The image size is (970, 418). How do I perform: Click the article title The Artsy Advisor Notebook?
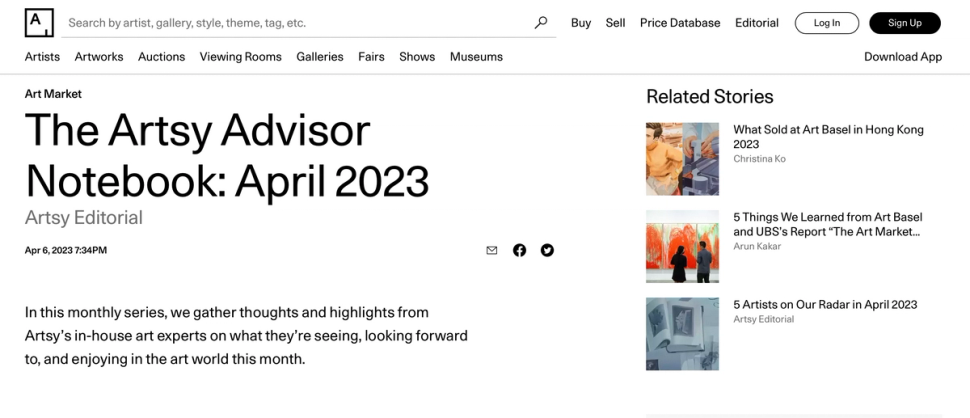[227, 155]
